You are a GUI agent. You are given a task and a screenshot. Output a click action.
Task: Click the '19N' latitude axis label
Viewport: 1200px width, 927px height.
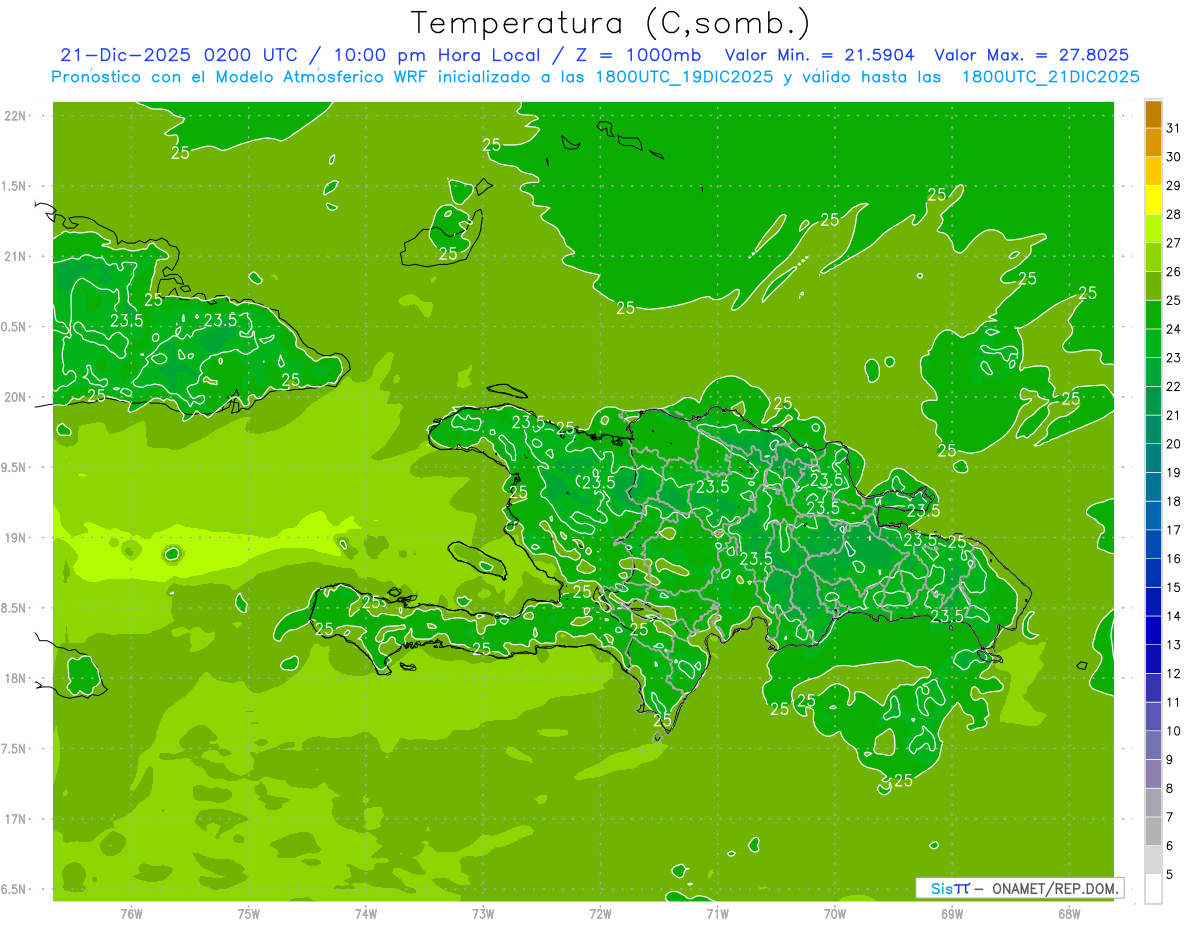click(x=15, y=538)
